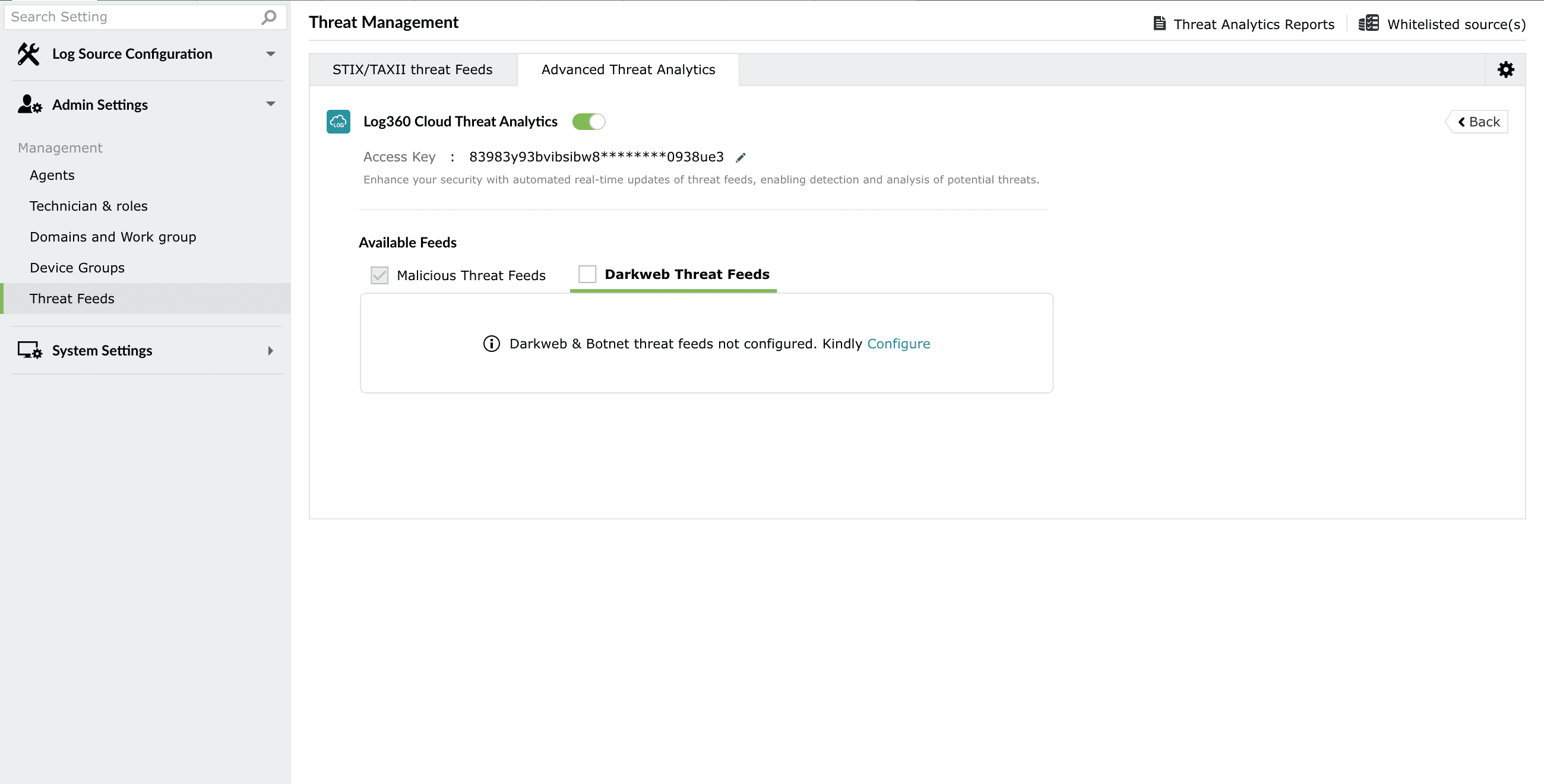Click the Whitelisted sources list icon
Image resolution: width=1544 pixels, height=784 pixels.
coord(1368,24)
